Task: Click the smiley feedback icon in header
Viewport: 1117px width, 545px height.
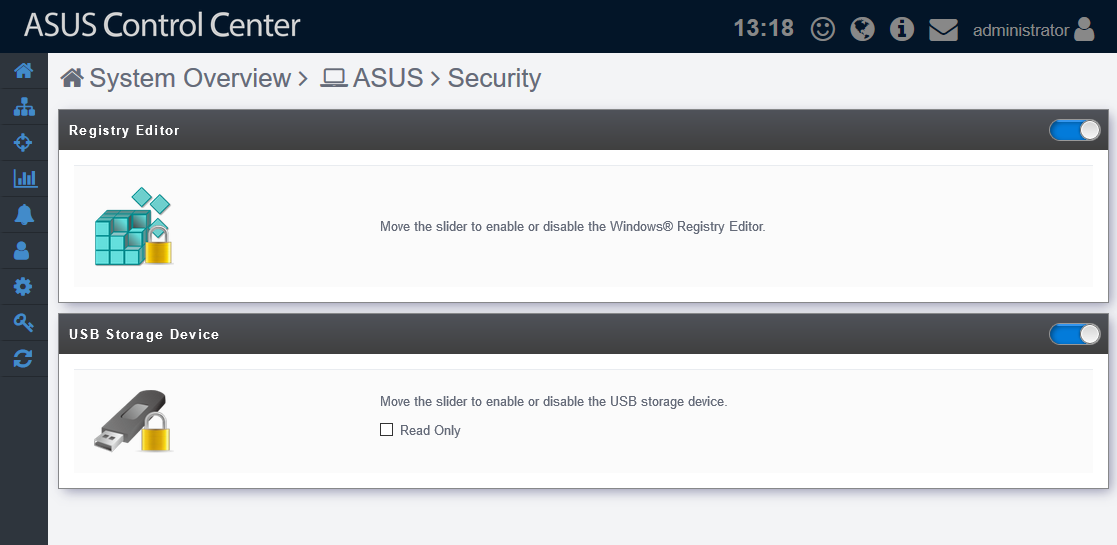Action: [x=822, y=29]
